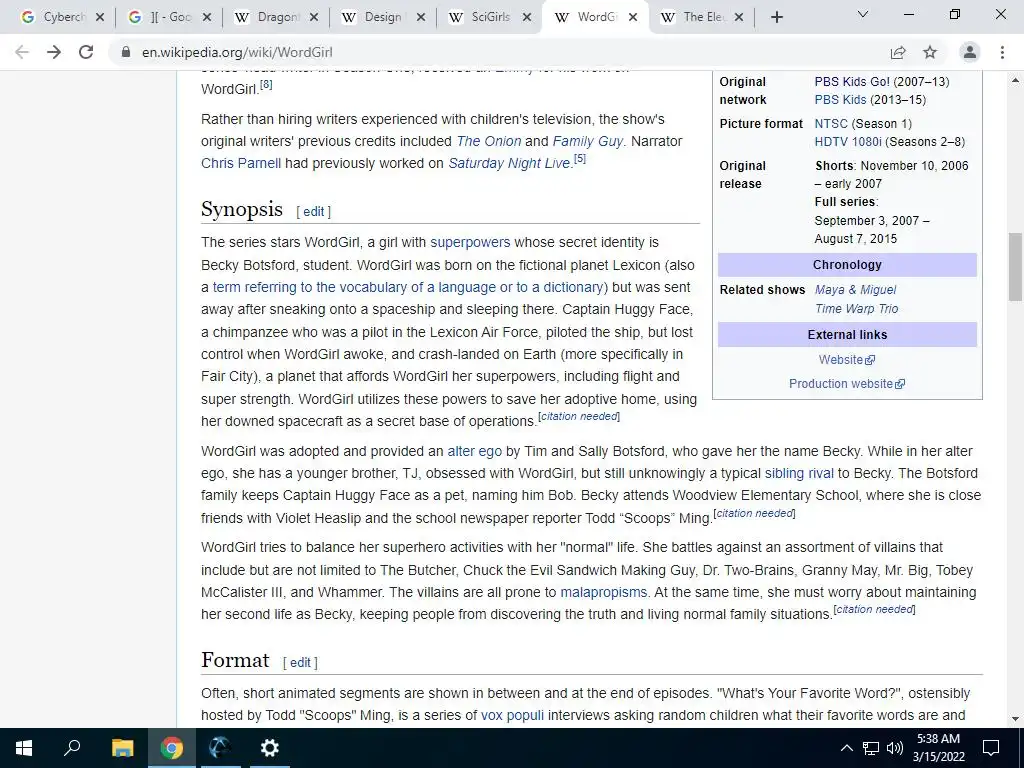This screenshot has width=1024, height=768.
Task: Open Windows taskbar search
Action: (72, 748)
